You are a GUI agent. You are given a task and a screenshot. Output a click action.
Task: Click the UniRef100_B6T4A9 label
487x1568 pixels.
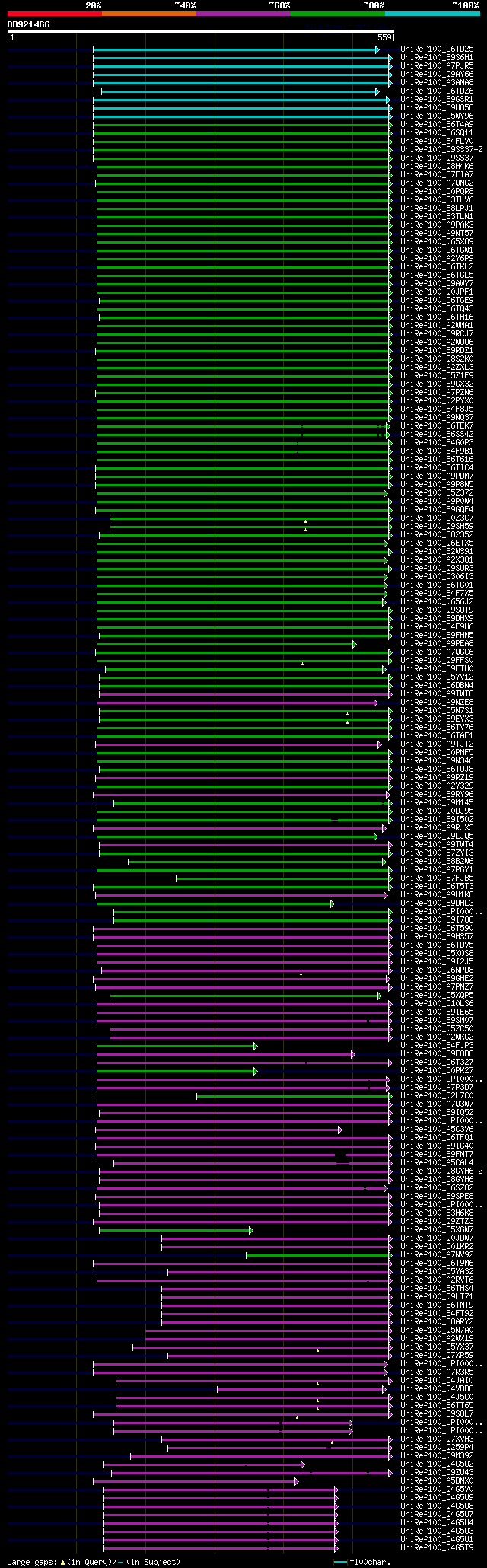[x=437, y=125]
